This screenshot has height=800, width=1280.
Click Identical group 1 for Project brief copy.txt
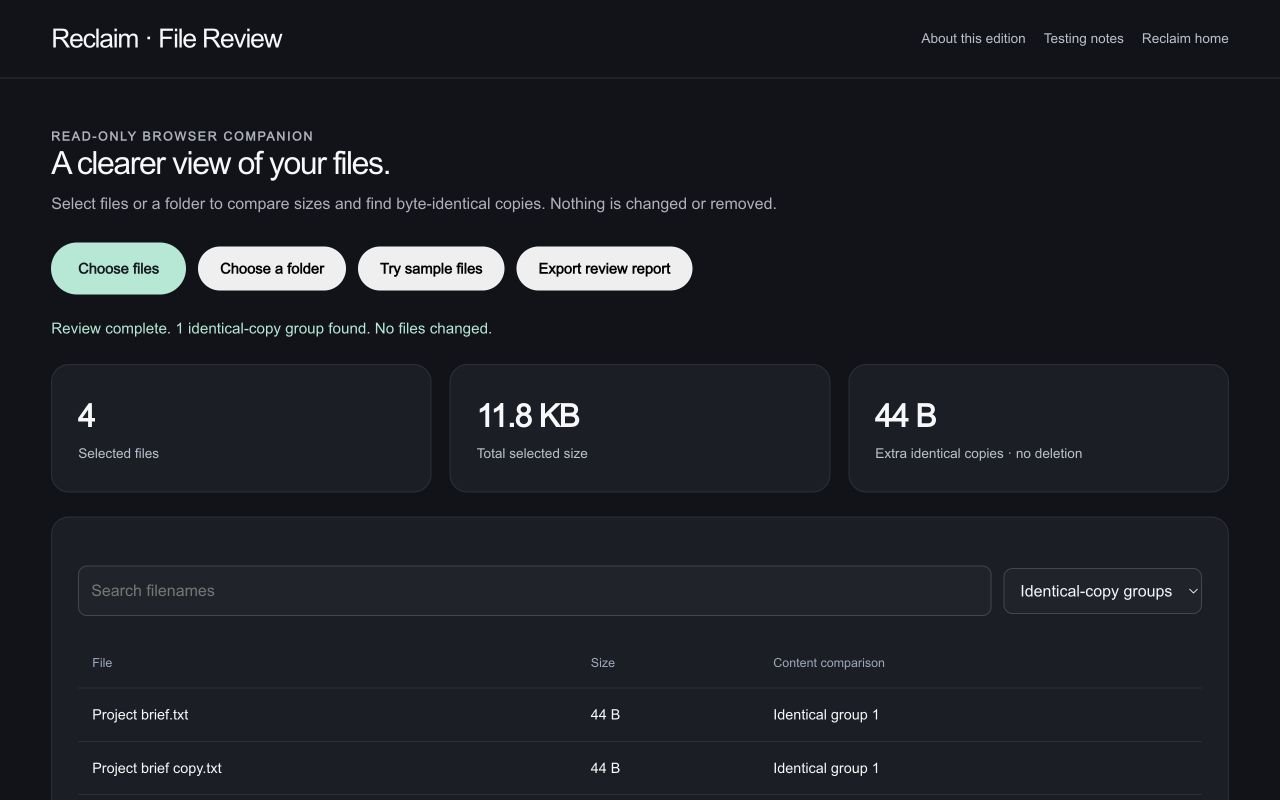coord(826,768)
